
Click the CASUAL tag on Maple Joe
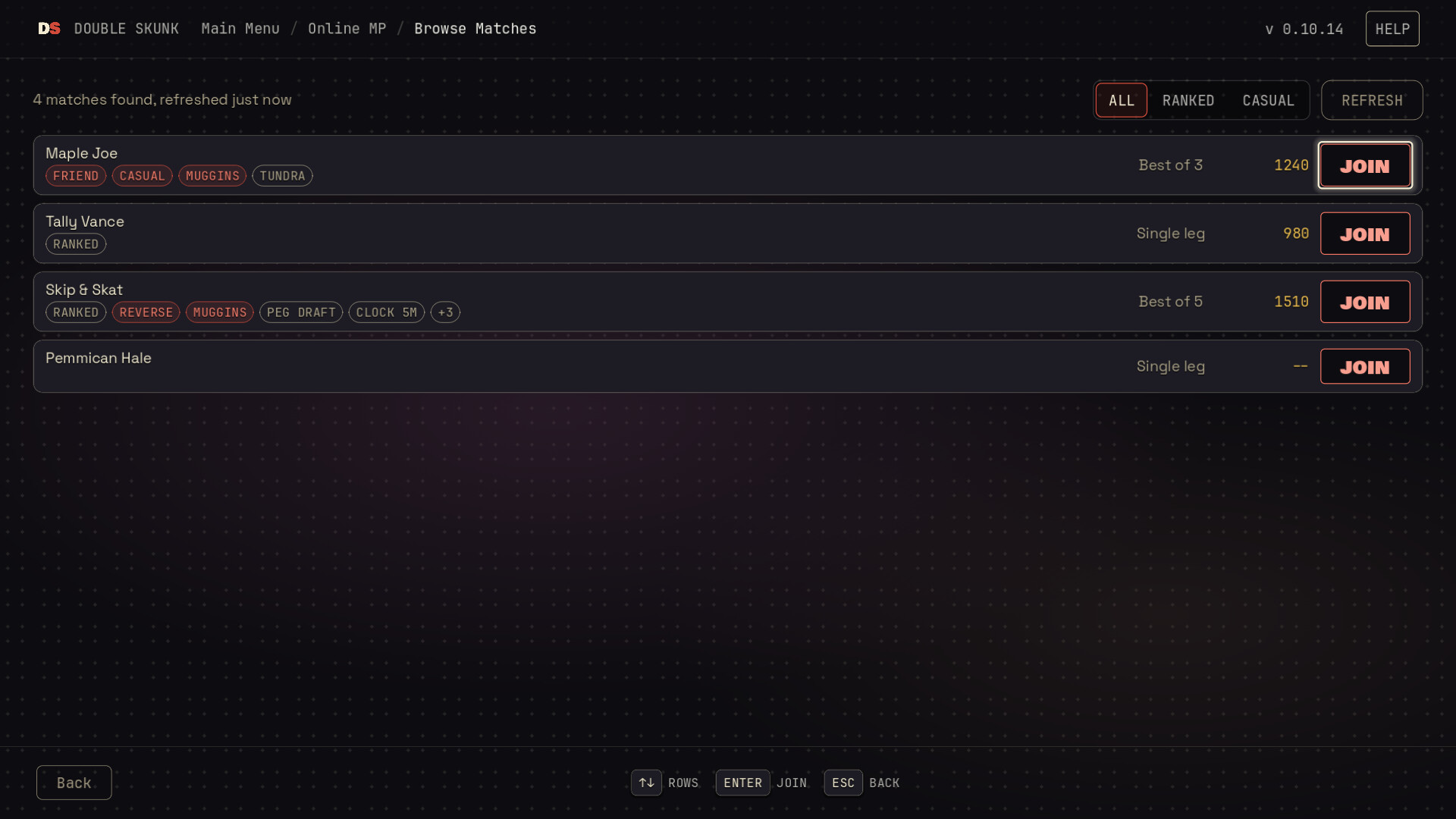(x=143, y=176)
